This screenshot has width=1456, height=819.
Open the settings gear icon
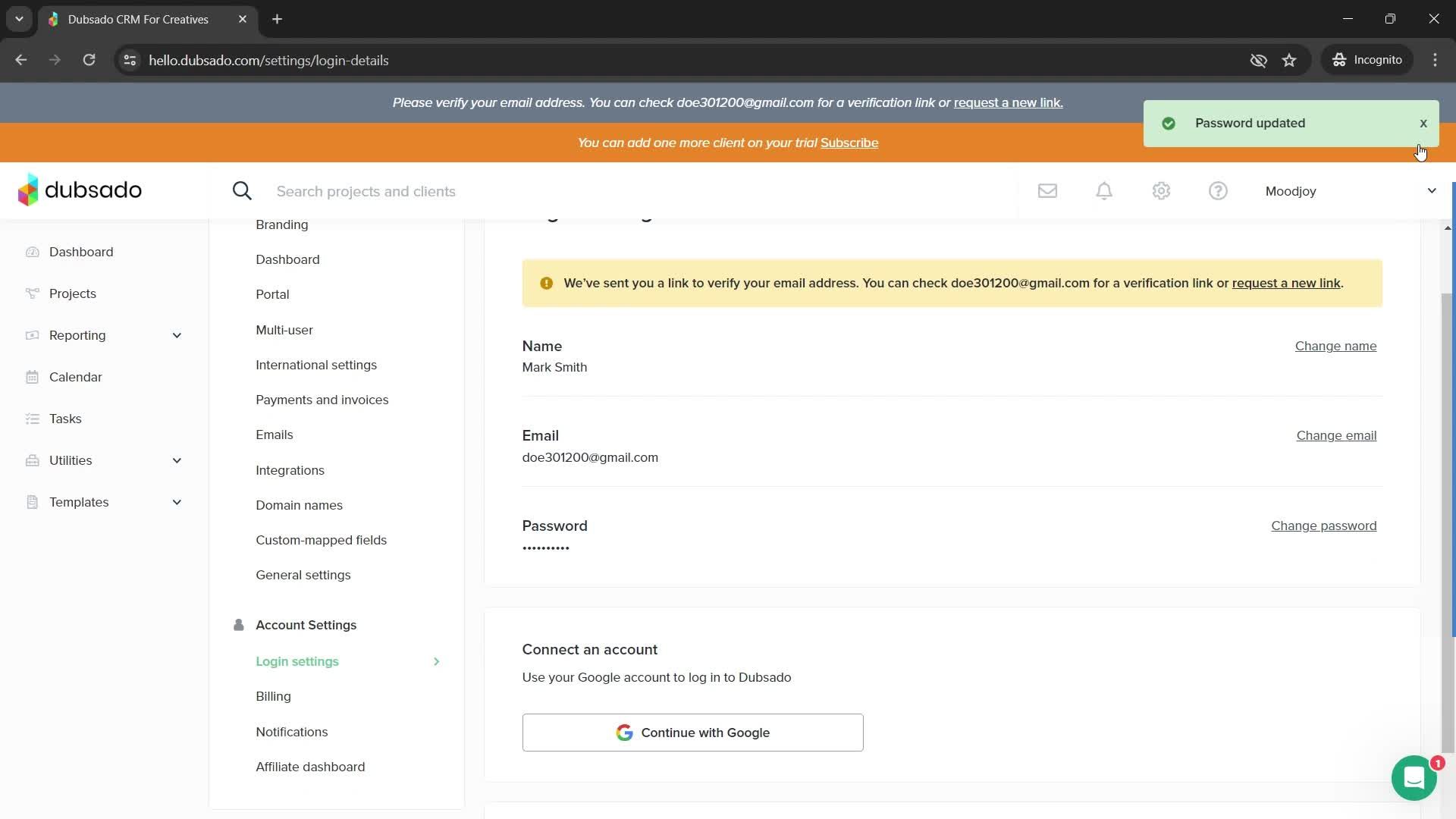click(x=1161, y=191)
